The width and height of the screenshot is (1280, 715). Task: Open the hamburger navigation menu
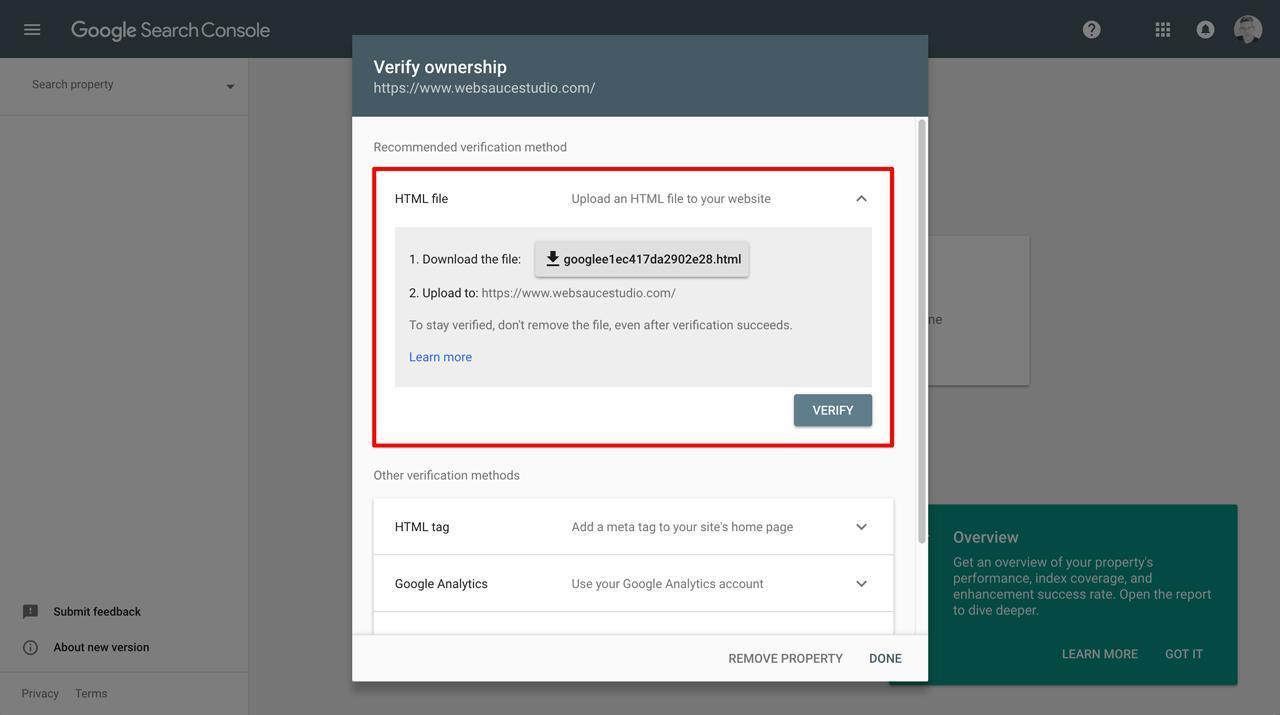point(32,29)
